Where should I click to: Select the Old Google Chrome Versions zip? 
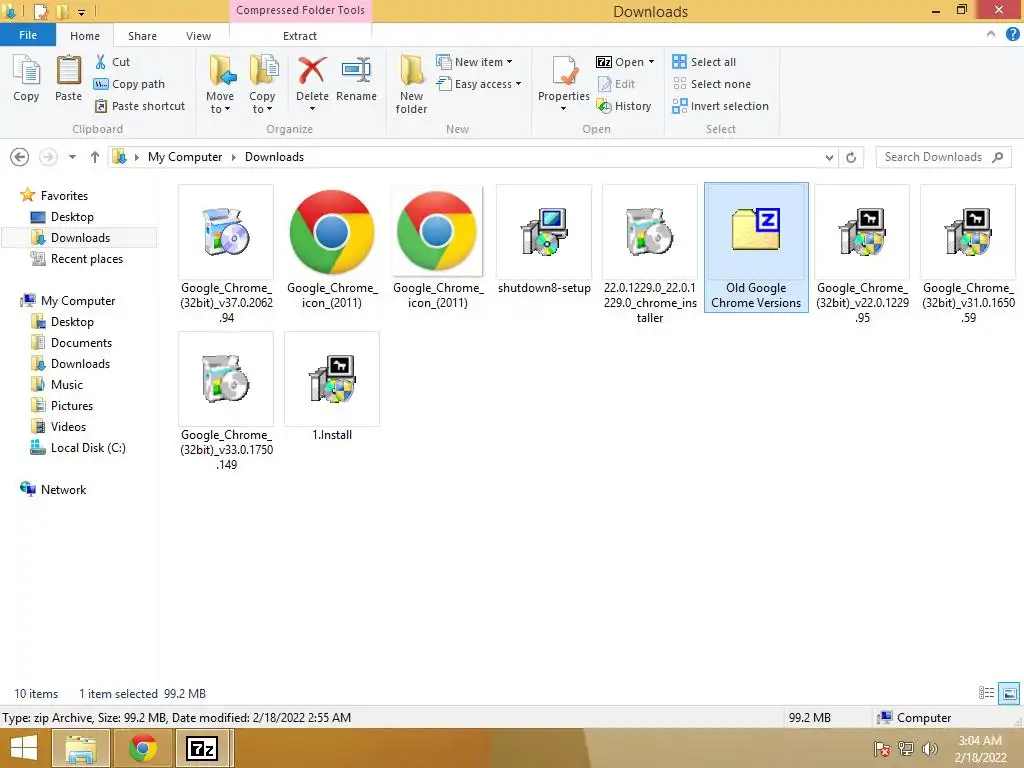point(756,248)
